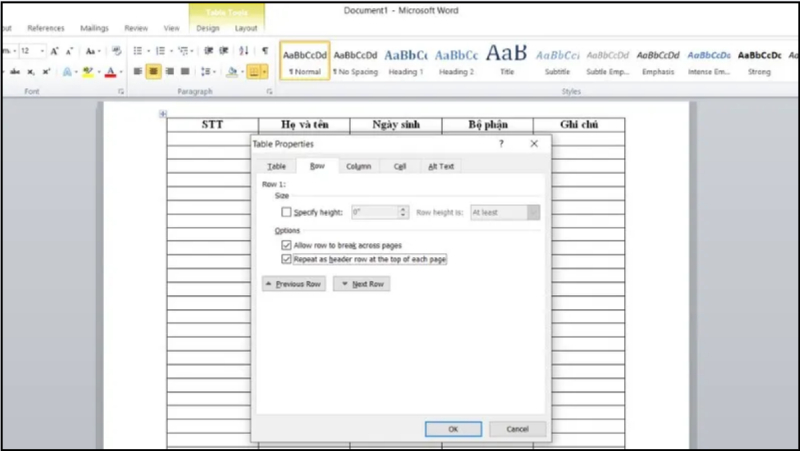Apply the No Spacing style

(355, 61)
